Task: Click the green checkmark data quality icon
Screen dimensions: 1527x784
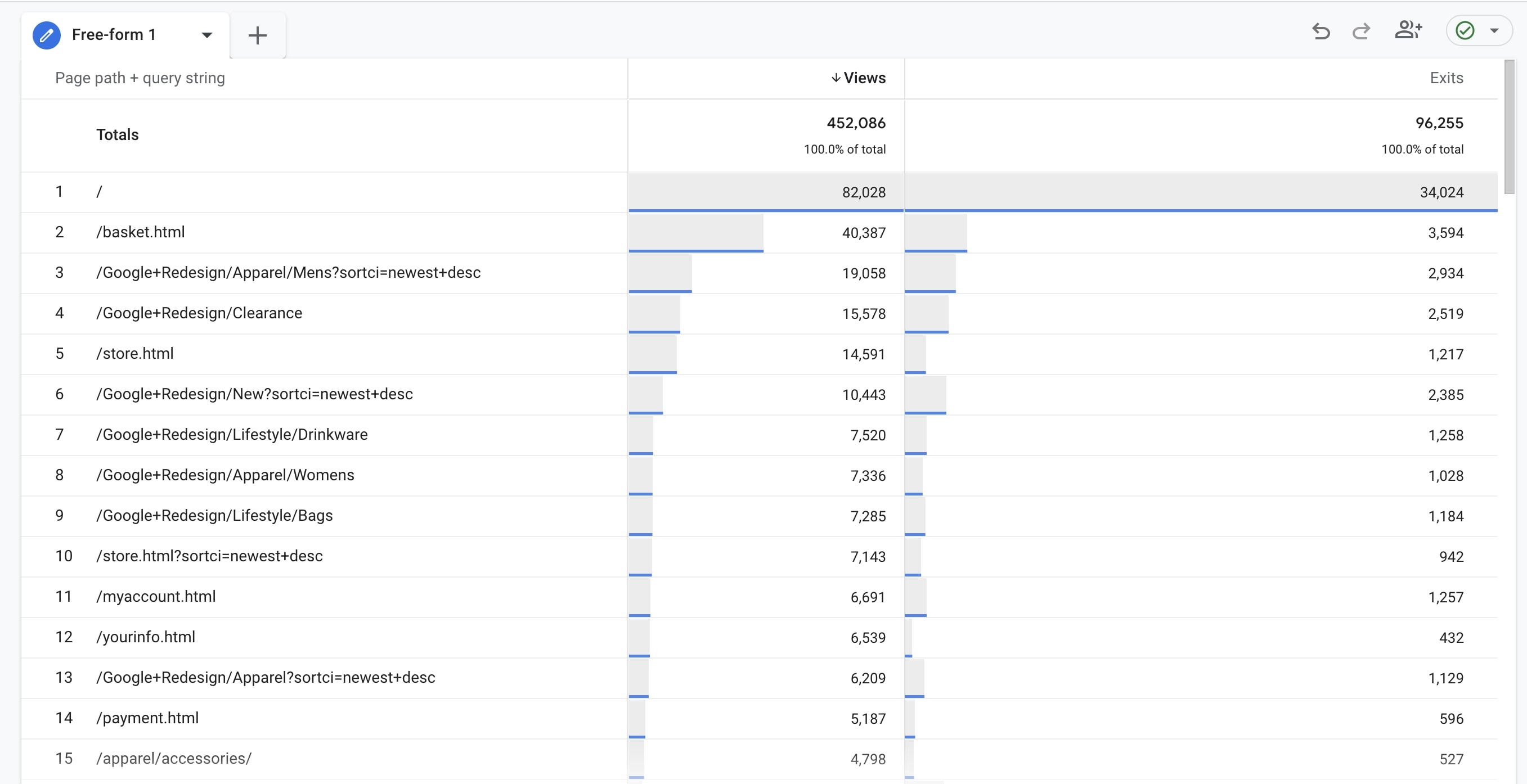Action: coord(1465,30)
